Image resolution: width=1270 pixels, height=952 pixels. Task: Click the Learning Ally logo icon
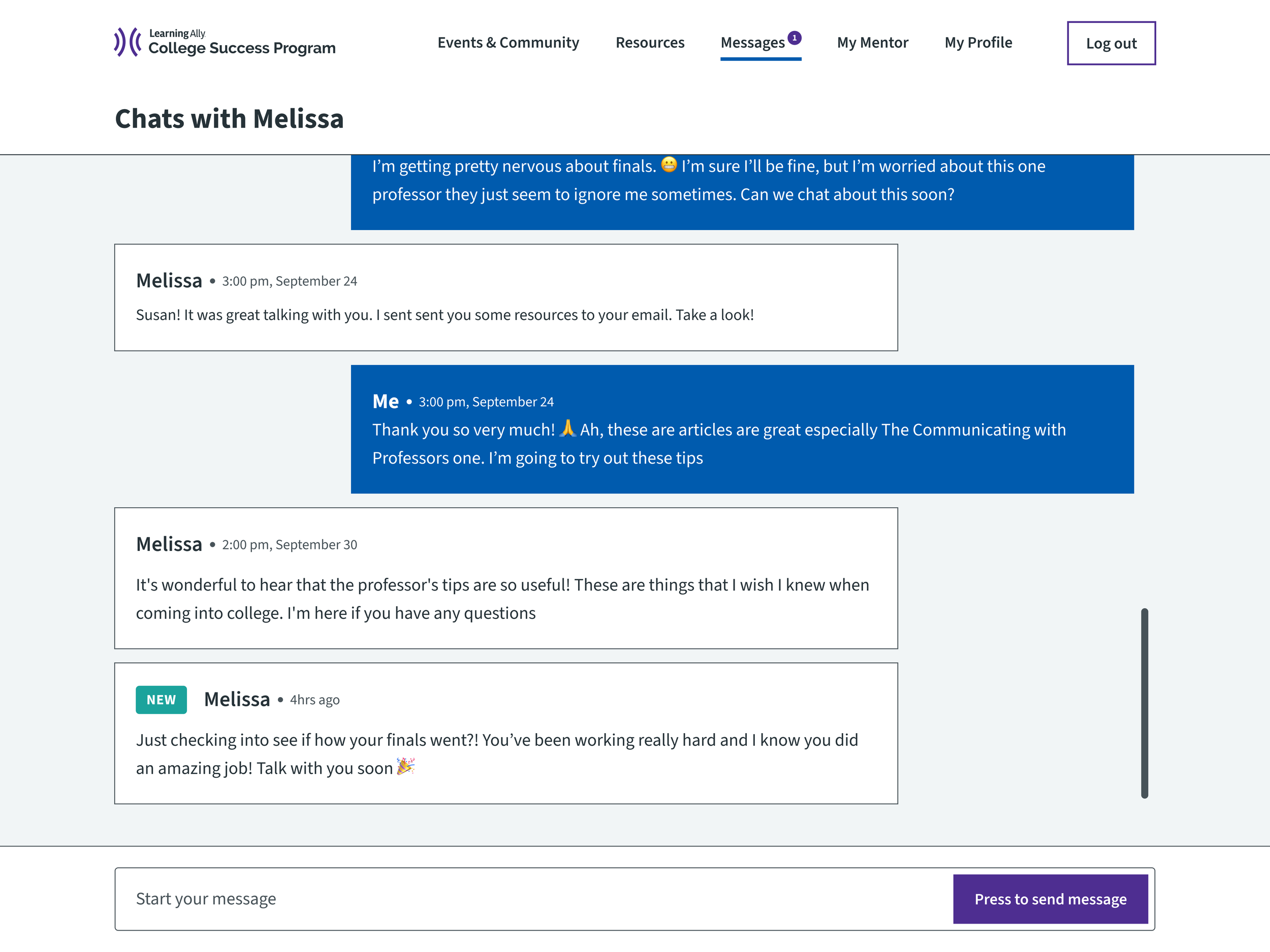[128, 42]
